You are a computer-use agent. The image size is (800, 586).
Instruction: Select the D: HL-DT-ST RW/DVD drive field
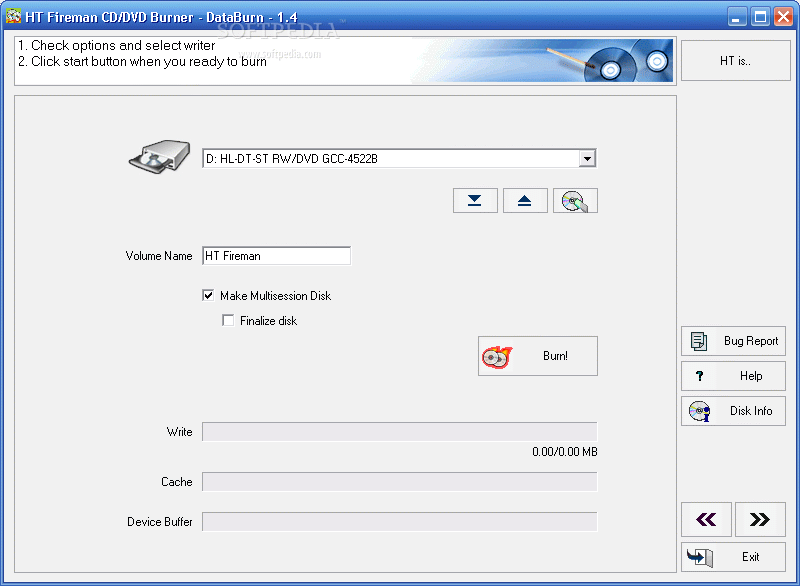pos(399,159)
